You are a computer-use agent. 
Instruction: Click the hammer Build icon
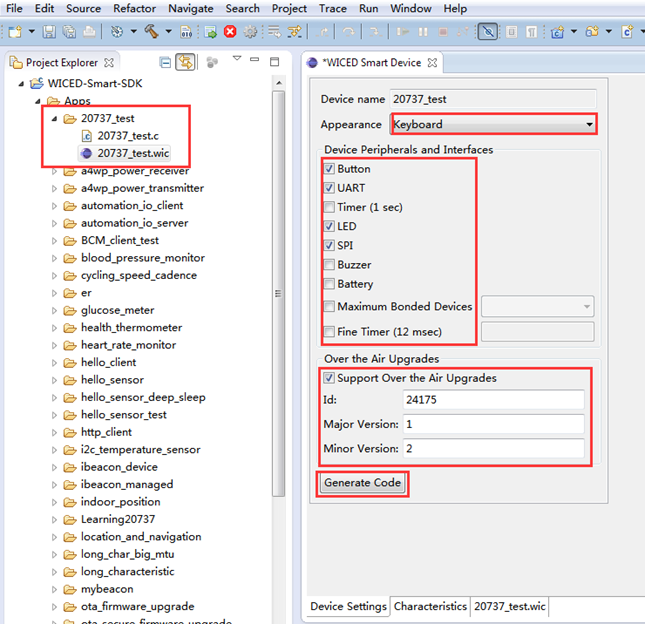point(151,32)
